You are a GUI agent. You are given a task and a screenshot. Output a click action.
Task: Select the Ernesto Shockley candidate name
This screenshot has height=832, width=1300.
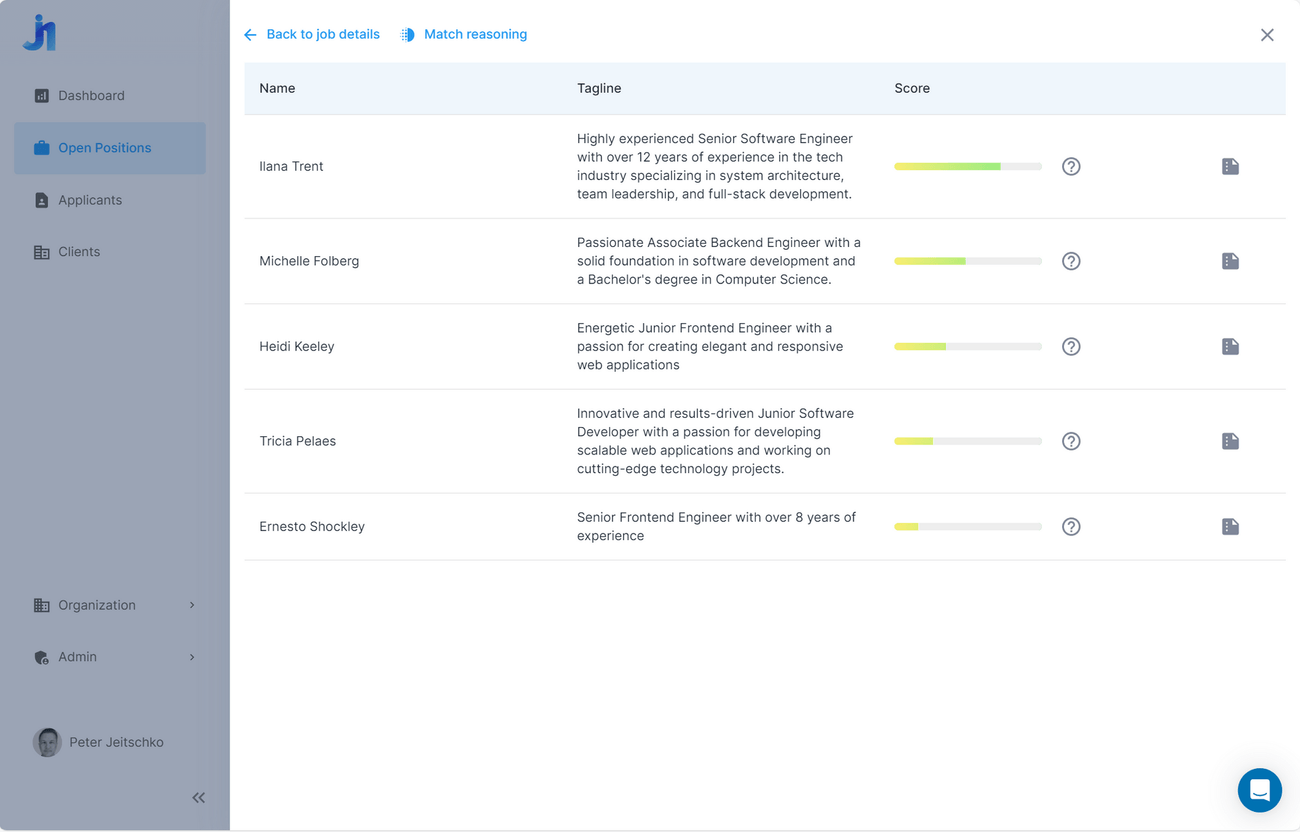click(x=312, y=527)
